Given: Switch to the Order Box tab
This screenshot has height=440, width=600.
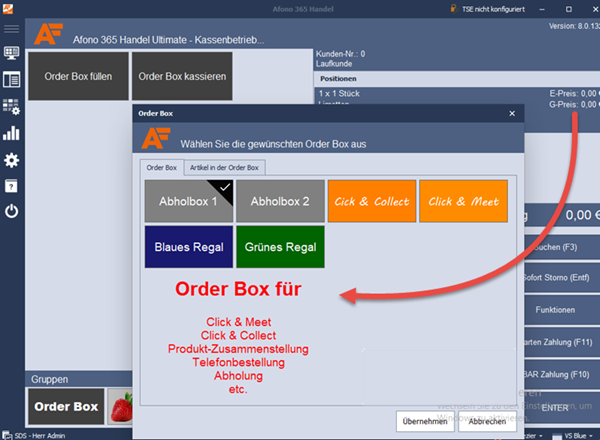Looking at the screenshot, I should pos(161,168).
